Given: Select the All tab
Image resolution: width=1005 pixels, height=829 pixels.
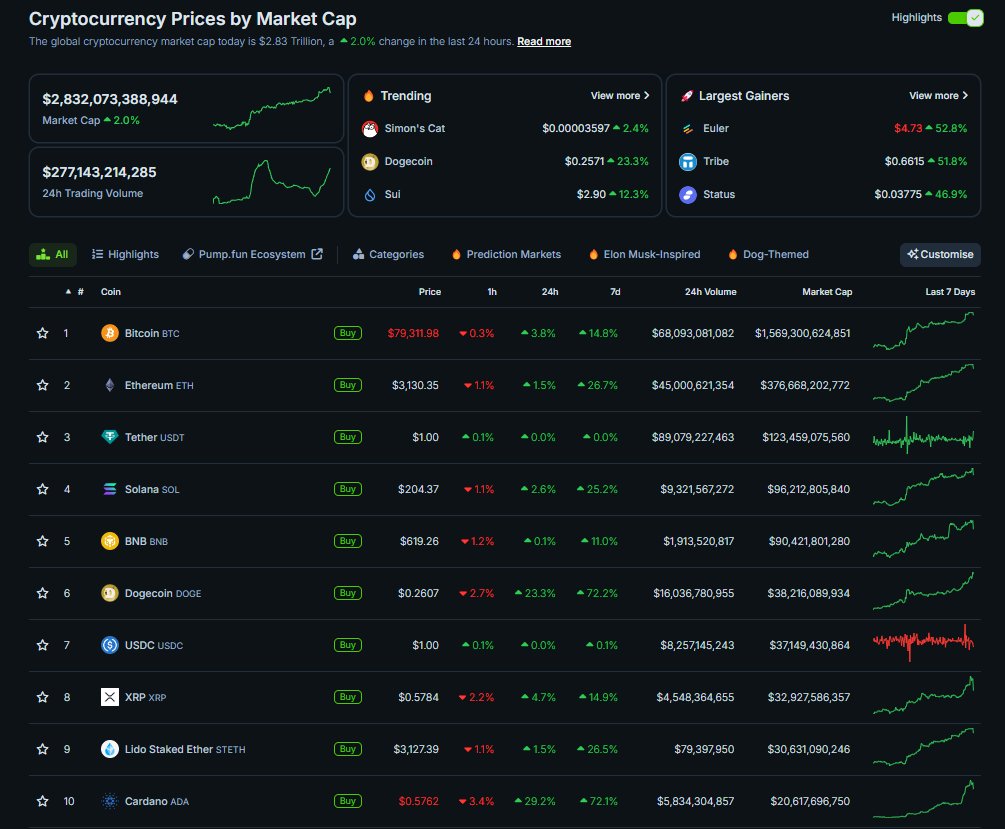Looking at the screenshot, I should pos(53,255).
